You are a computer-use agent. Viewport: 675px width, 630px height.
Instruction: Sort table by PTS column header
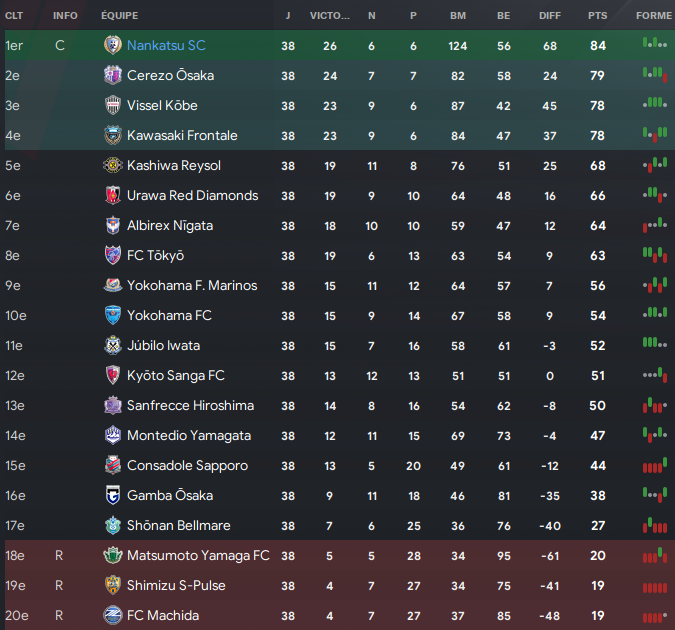point(598,16)
